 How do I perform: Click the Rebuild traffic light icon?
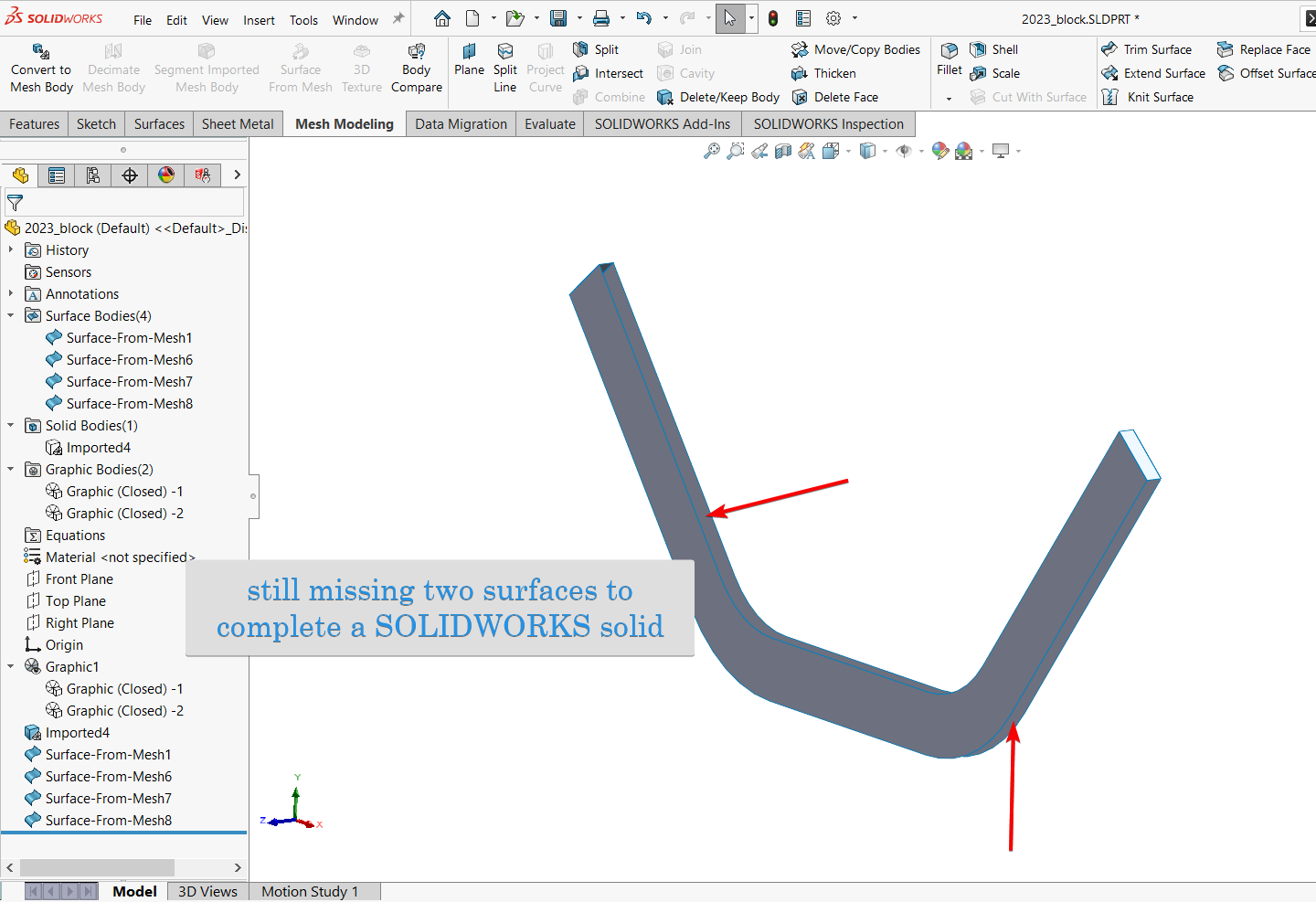pyautogui.click(x=773, y=18)
